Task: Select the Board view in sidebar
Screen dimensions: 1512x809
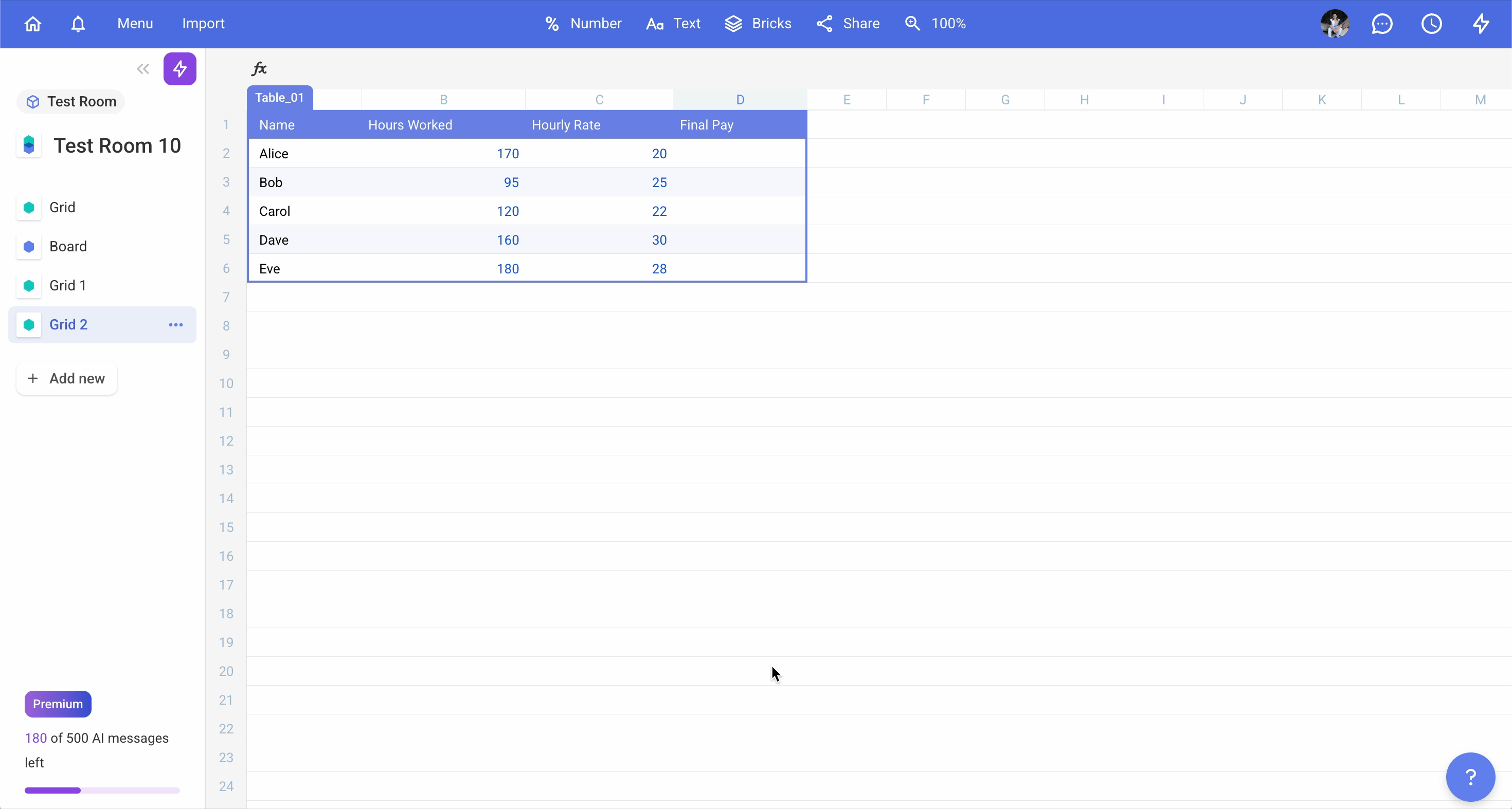Action: pyautogui.click(x=68, y=246)
